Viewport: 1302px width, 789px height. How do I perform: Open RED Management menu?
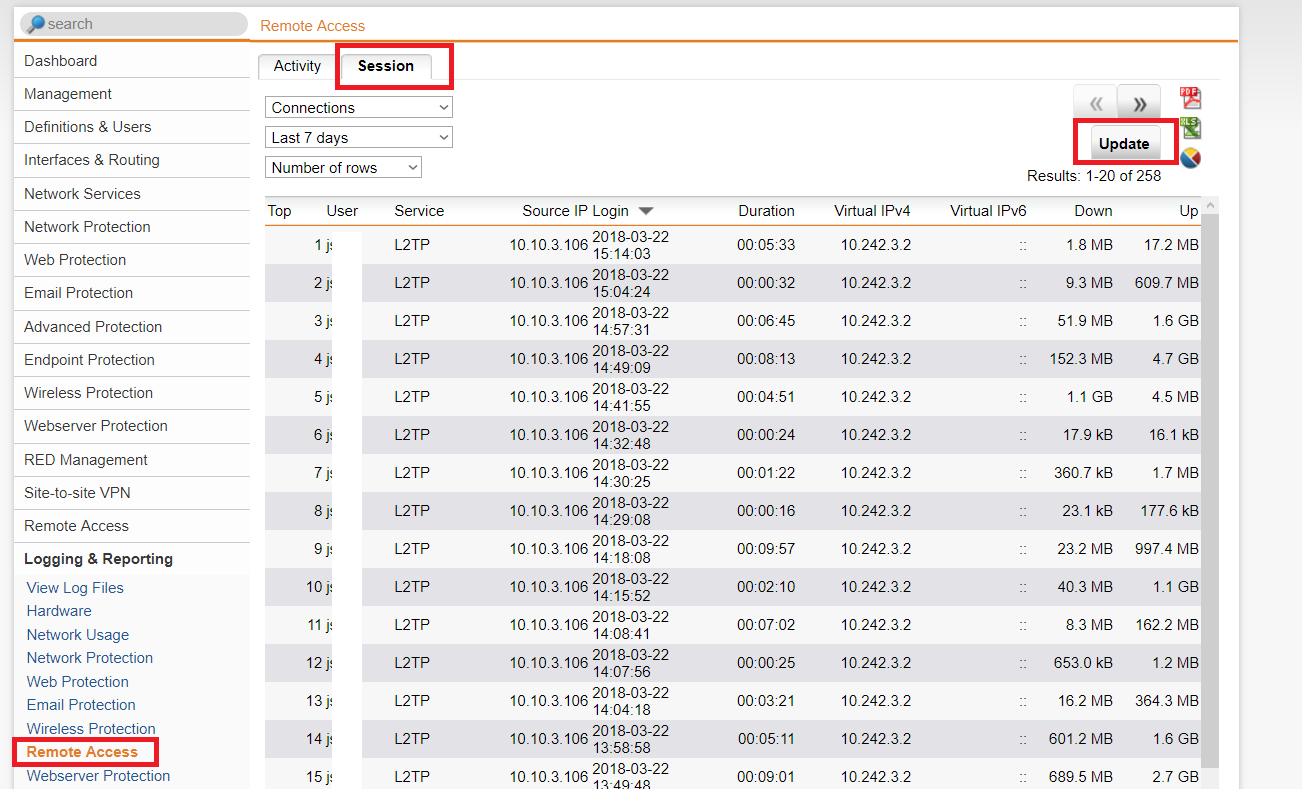[132, 460]
